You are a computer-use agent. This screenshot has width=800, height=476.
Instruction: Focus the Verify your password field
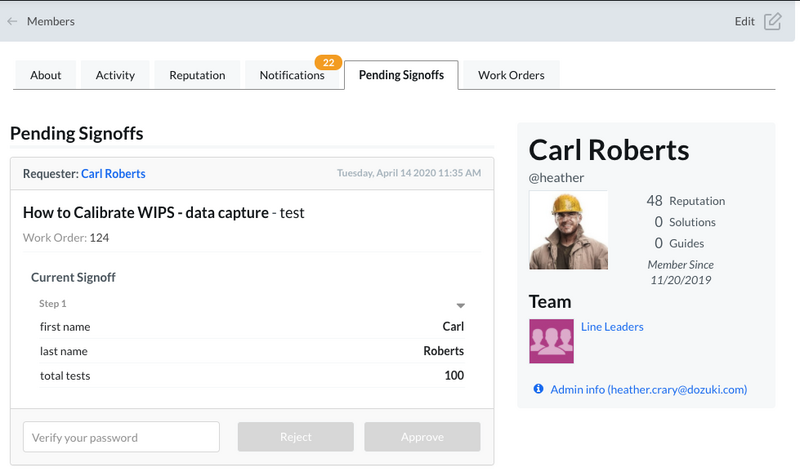[121, 437]
